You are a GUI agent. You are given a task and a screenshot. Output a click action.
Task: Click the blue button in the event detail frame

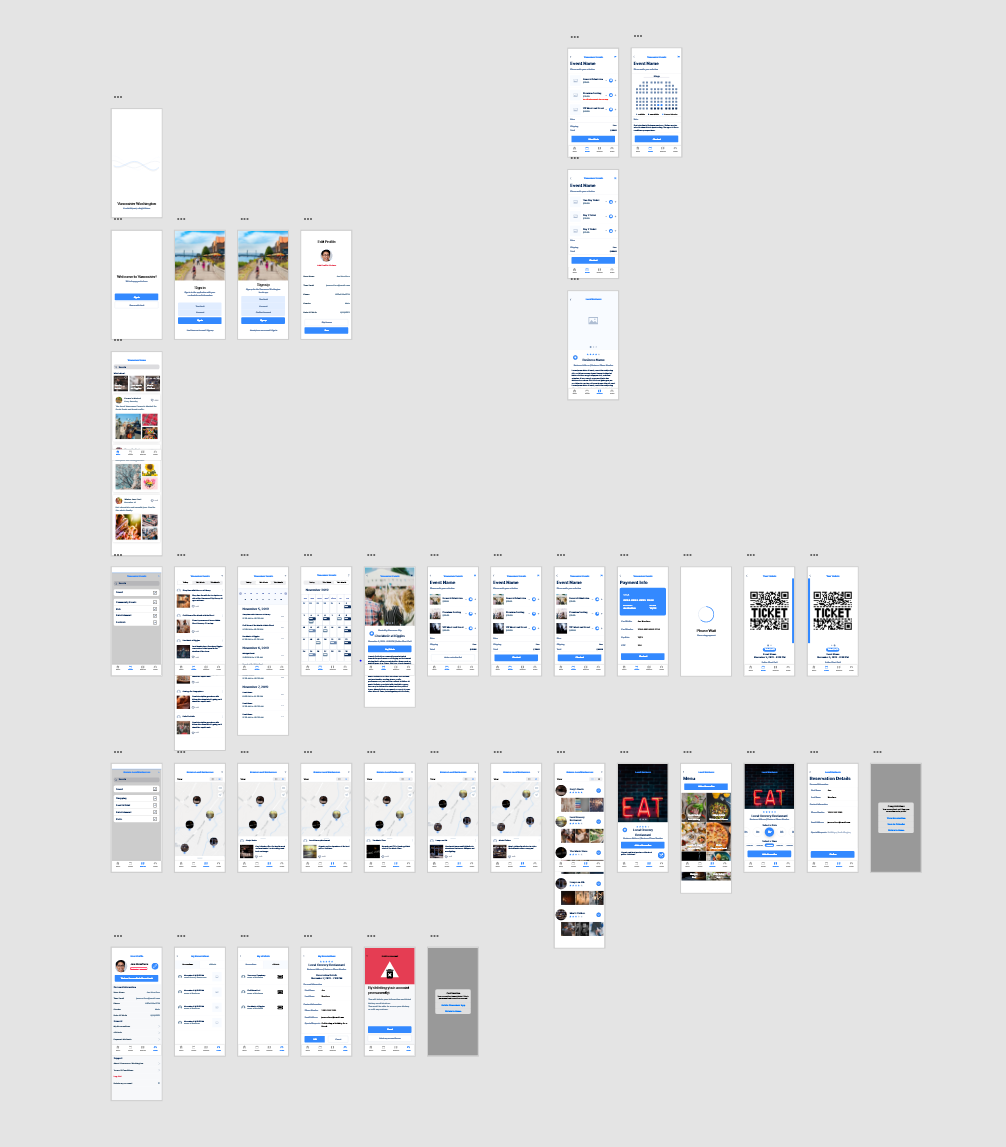(390, 649)
